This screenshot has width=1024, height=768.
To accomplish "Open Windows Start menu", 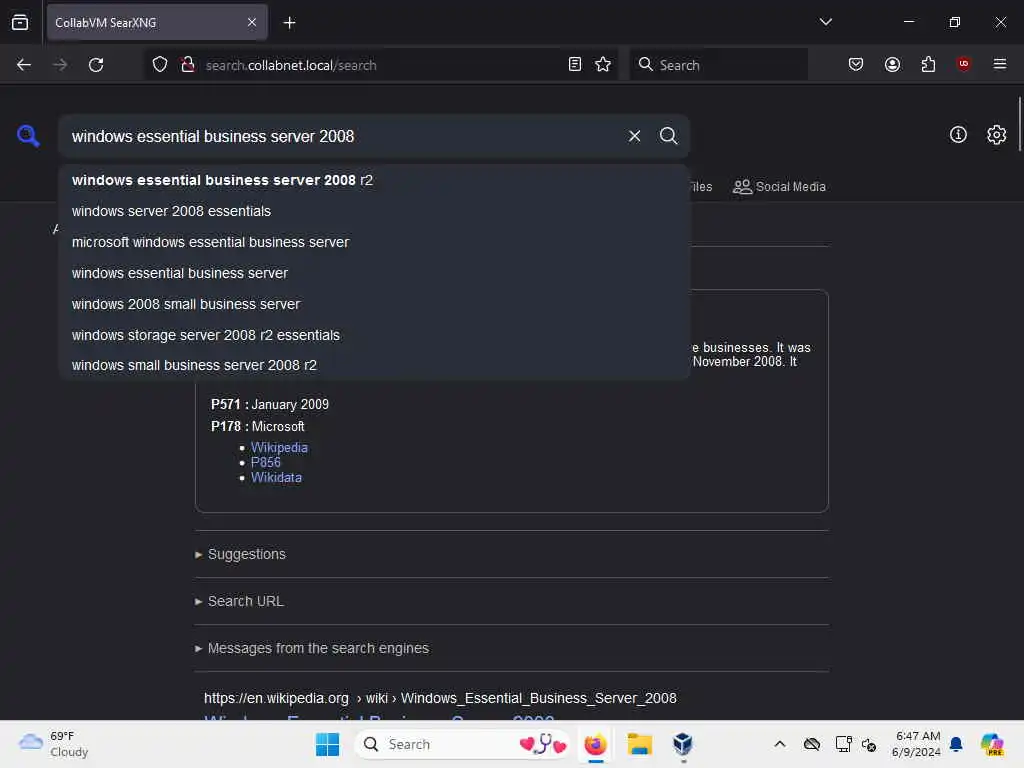I will tap(327, 744).
